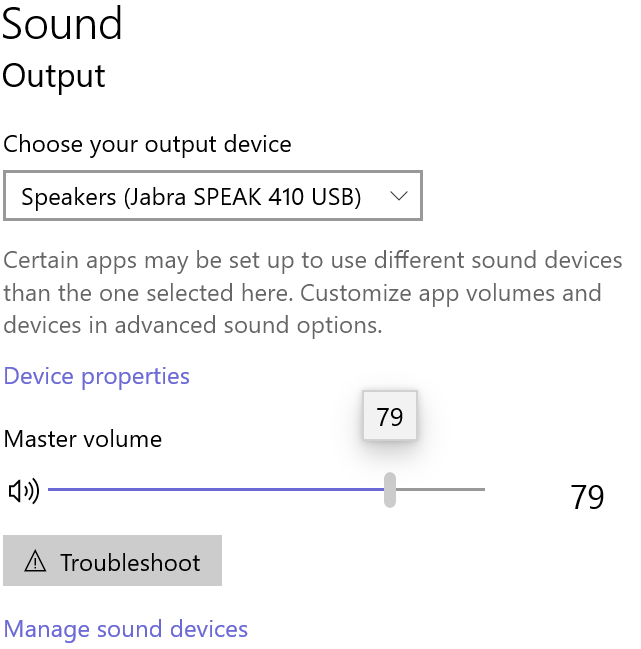Viewport: 641px width, 649px height.
Task: Expand the output device chevron arrow
Action: coord(399,196)
